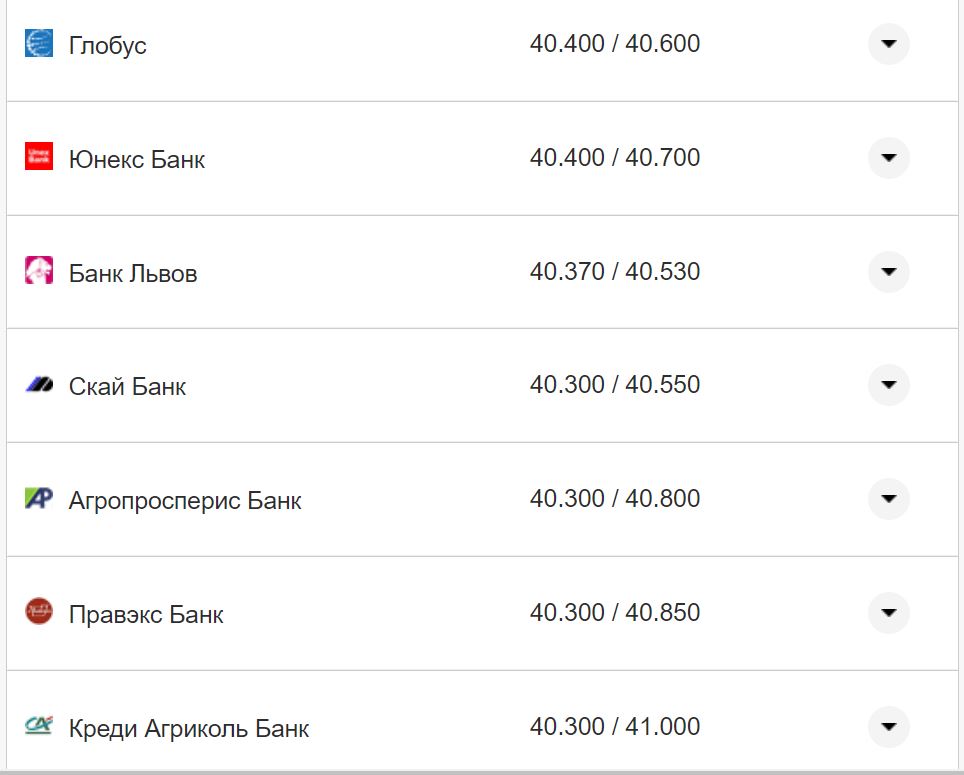Click the Глобус bank logo icon
Screen dimensions: 964x775
tap(39, 44)
